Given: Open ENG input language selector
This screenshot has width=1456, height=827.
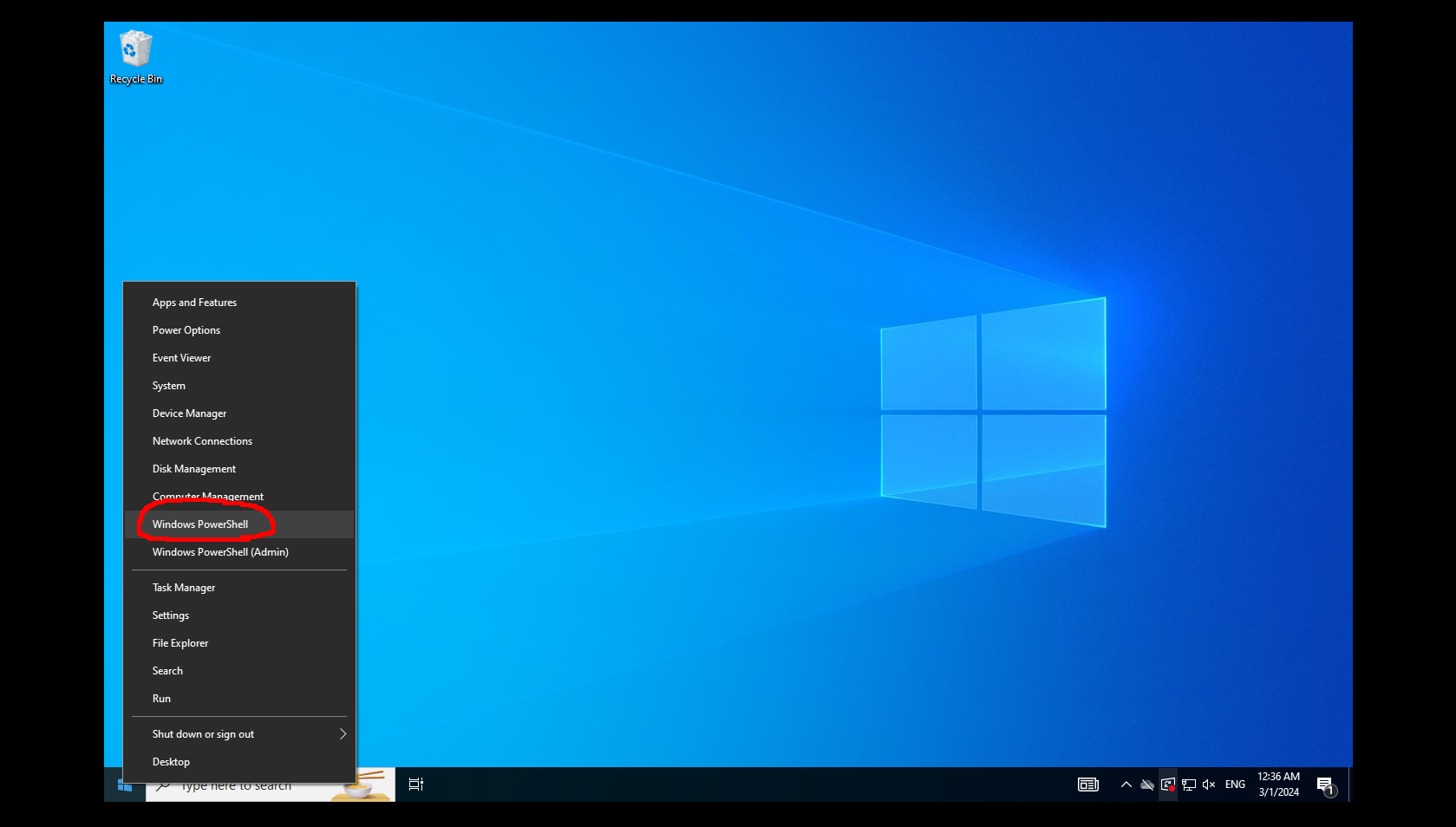Looking at the screenshot, I should click(x=1235, y=785).
